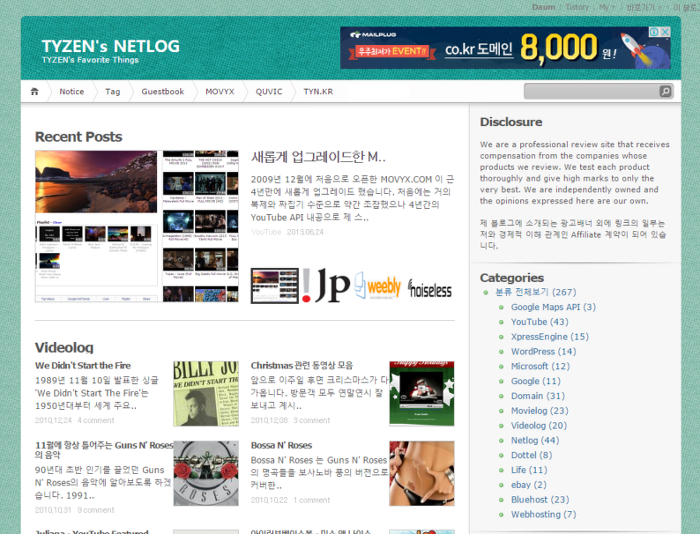The width and height of the screenshot is (700, 534).
Task: Open the Notice menu item
Action: pos(71,91)
